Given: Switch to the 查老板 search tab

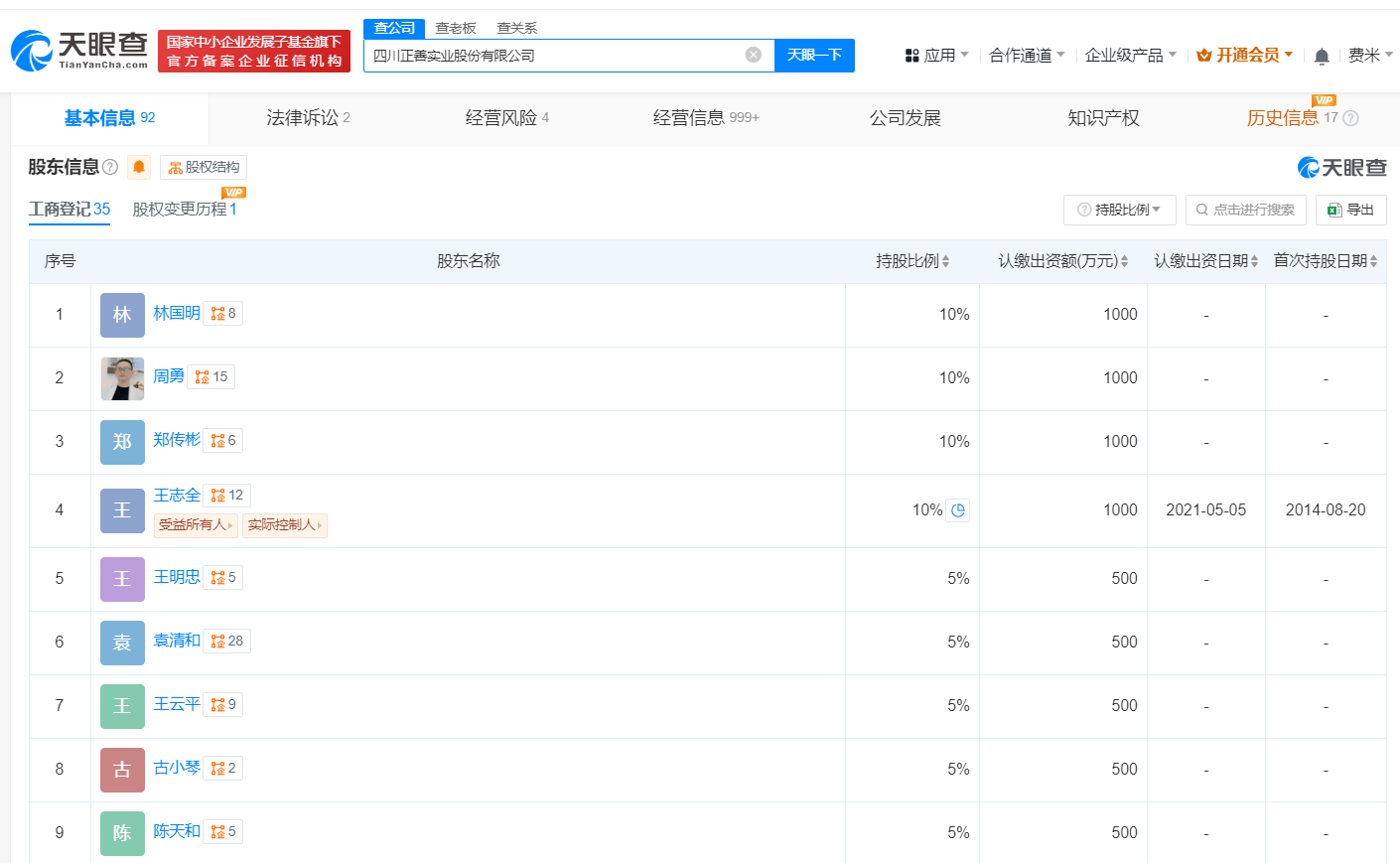Looking at the screenshot, I should [456, 28].
